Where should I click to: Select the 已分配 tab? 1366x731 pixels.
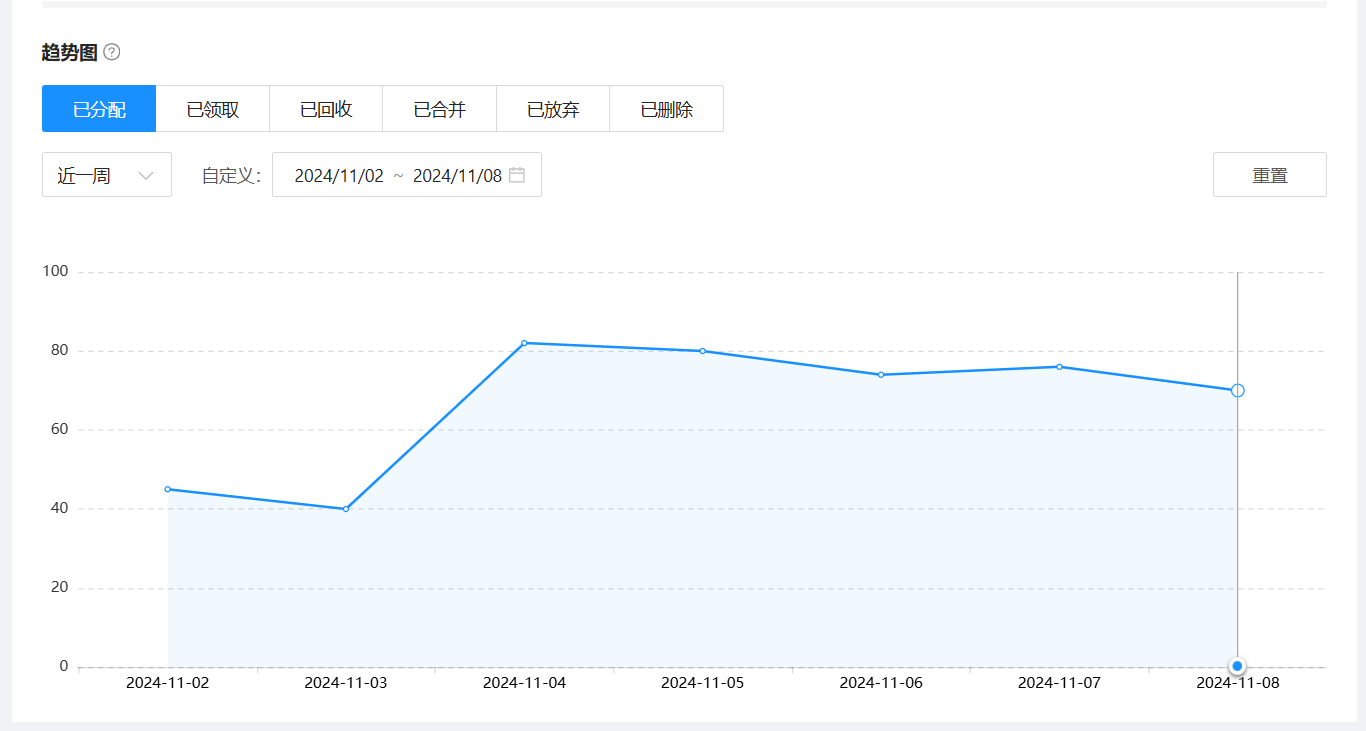click(99, 109)
